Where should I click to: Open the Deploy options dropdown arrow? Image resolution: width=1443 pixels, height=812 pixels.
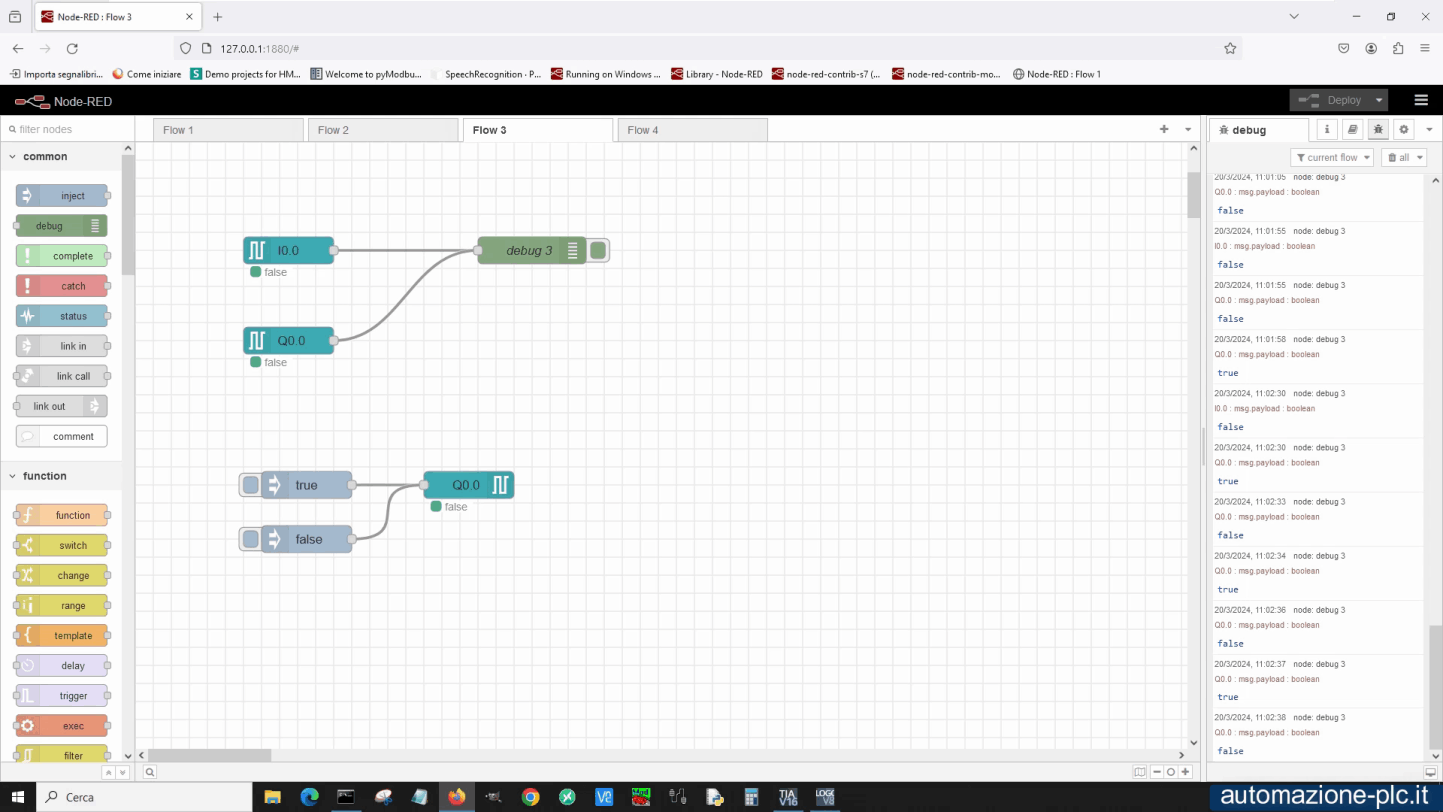point(1379,100)
